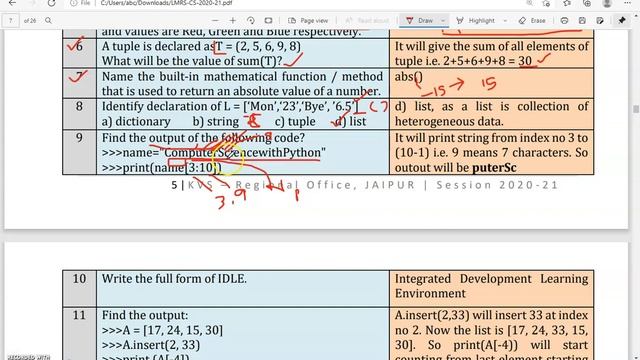Expand the Draw ink options arrow
Image resolution: width=640 pixels, height=360 pixels.
(443, 20)
